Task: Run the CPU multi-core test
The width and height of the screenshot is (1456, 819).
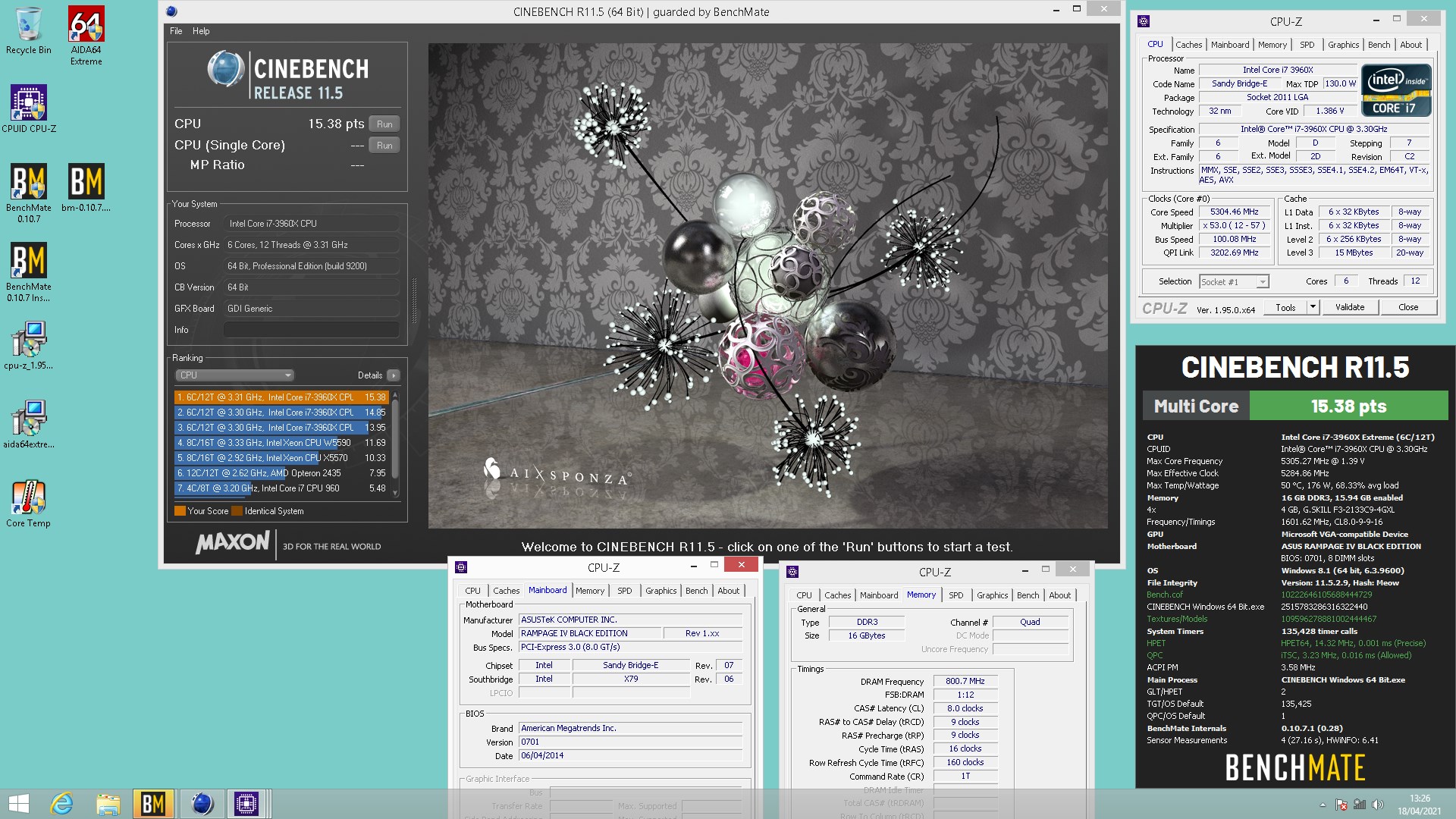Action: [384, 124]
